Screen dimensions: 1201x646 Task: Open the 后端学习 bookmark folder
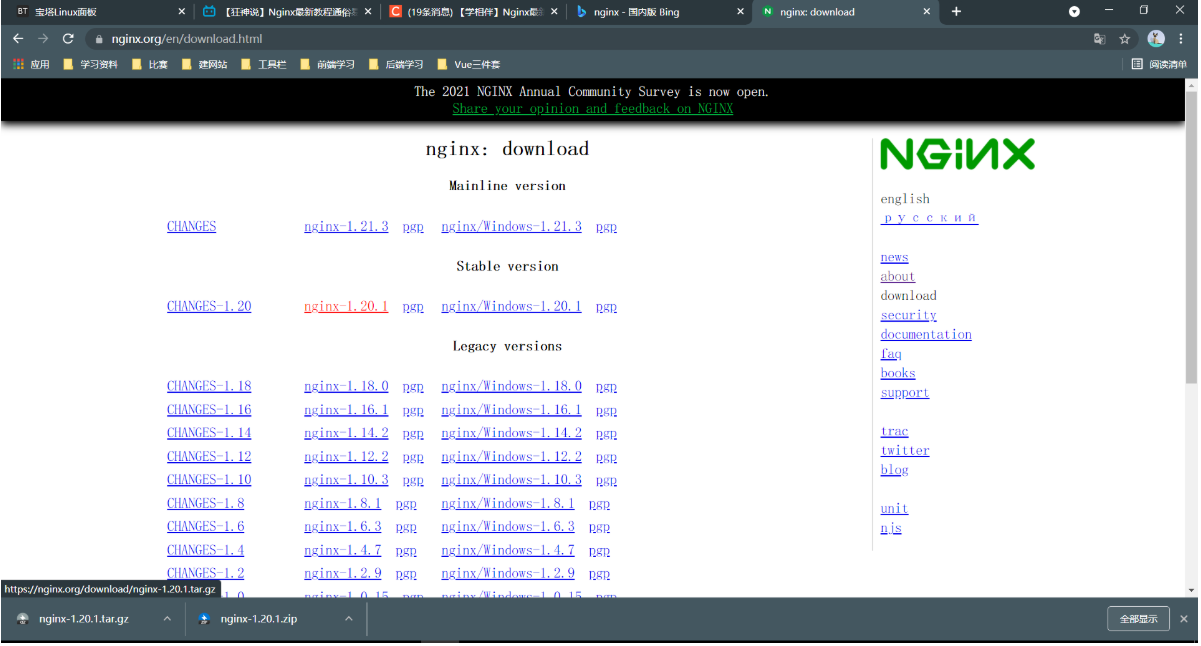(x=395, y=64)
